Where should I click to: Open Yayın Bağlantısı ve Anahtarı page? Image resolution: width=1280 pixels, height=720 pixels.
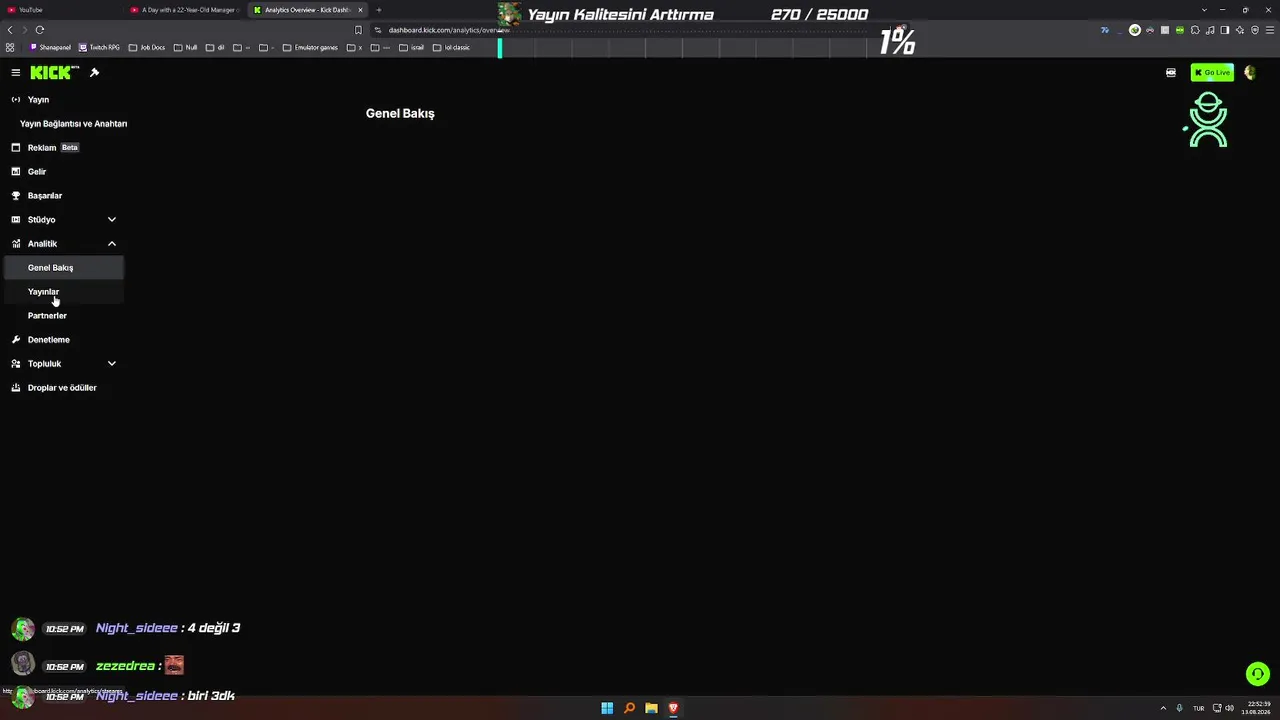[73, 124]
